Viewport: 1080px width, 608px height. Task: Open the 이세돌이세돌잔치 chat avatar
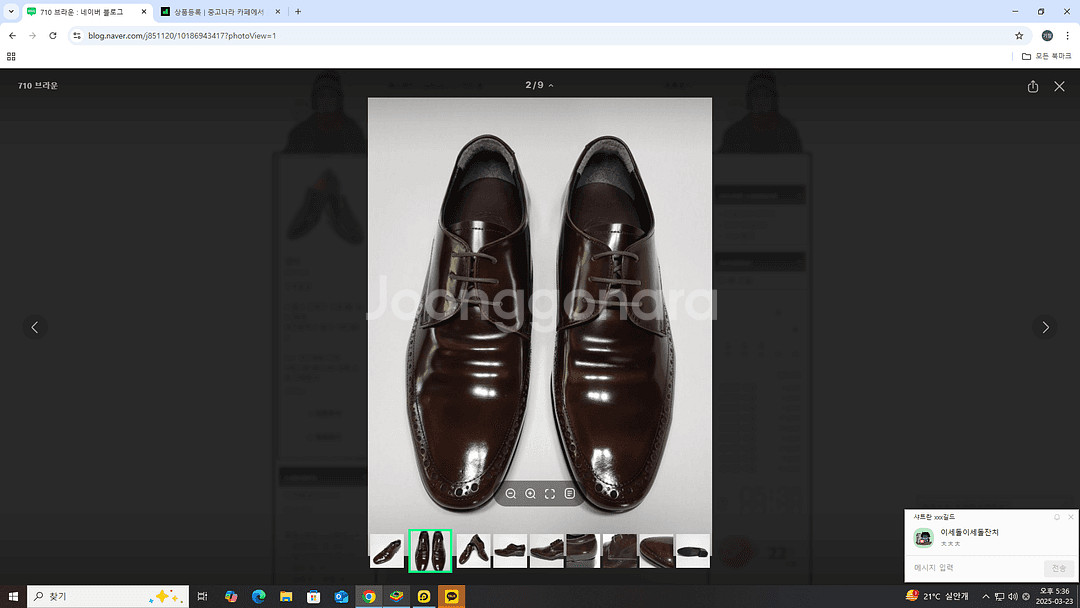click(x=923, y=537)
